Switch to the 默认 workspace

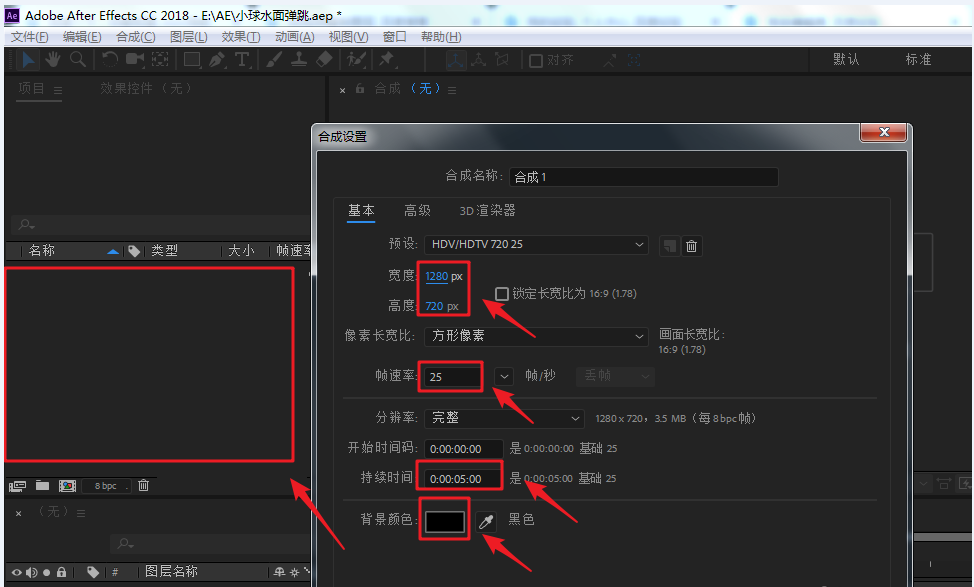(x=846, y=60)
